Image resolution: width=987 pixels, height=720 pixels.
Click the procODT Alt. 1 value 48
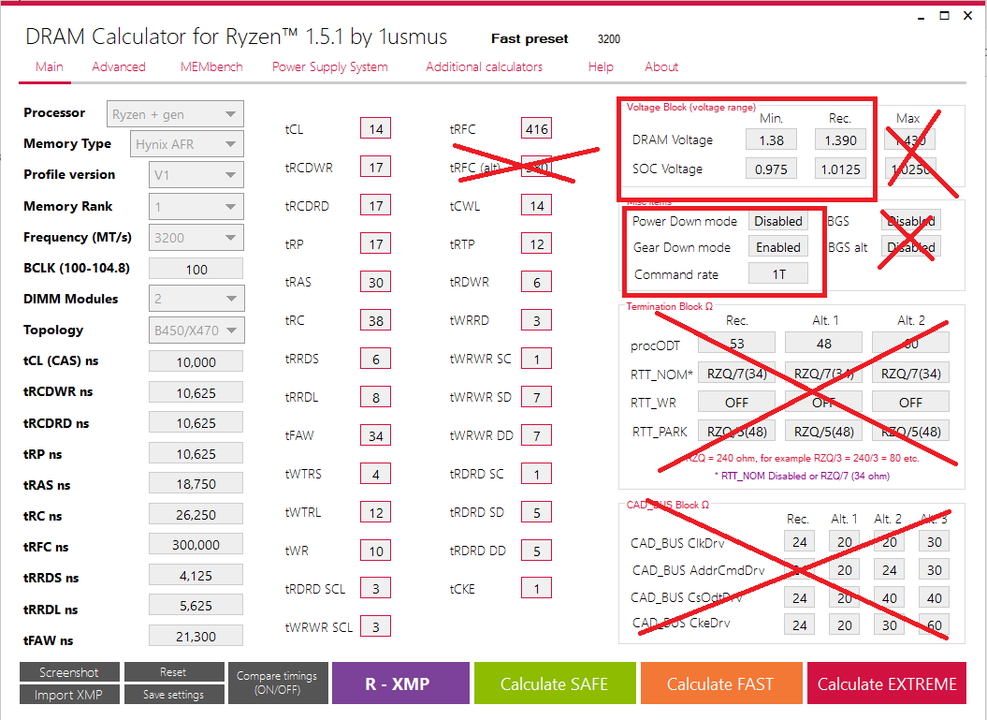(x=824, y=344)
